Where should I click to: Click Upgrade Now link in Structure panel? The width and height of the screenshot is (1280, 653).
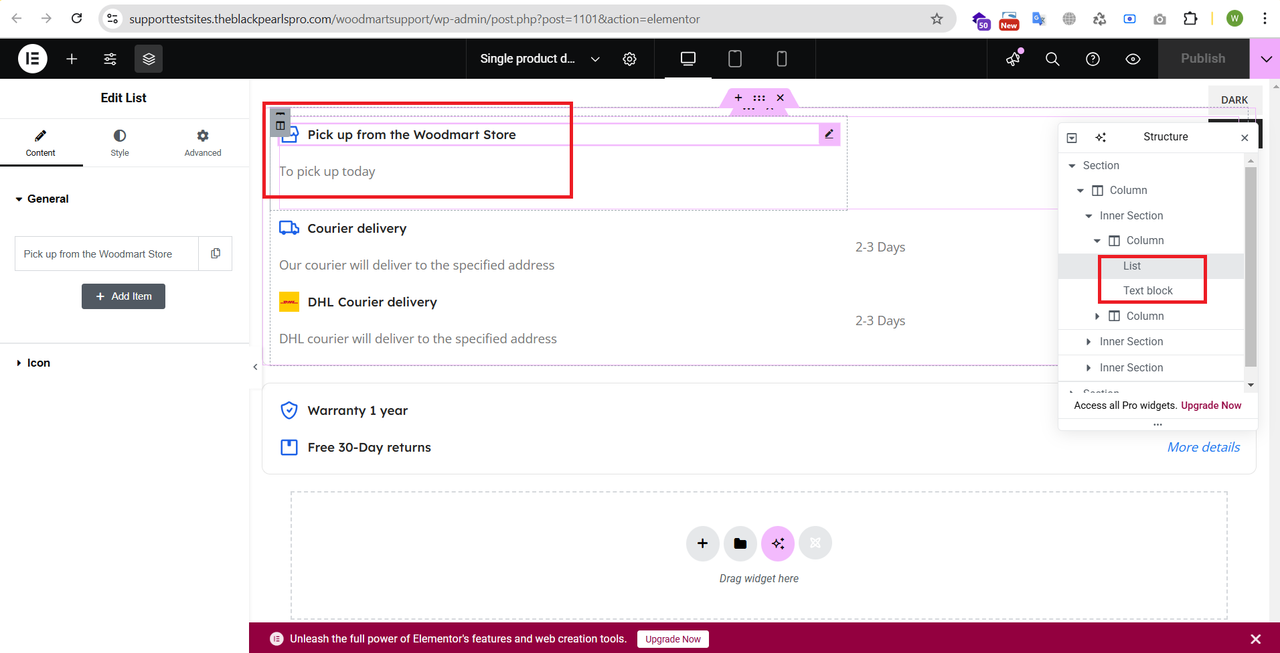tap(1211, 405)
